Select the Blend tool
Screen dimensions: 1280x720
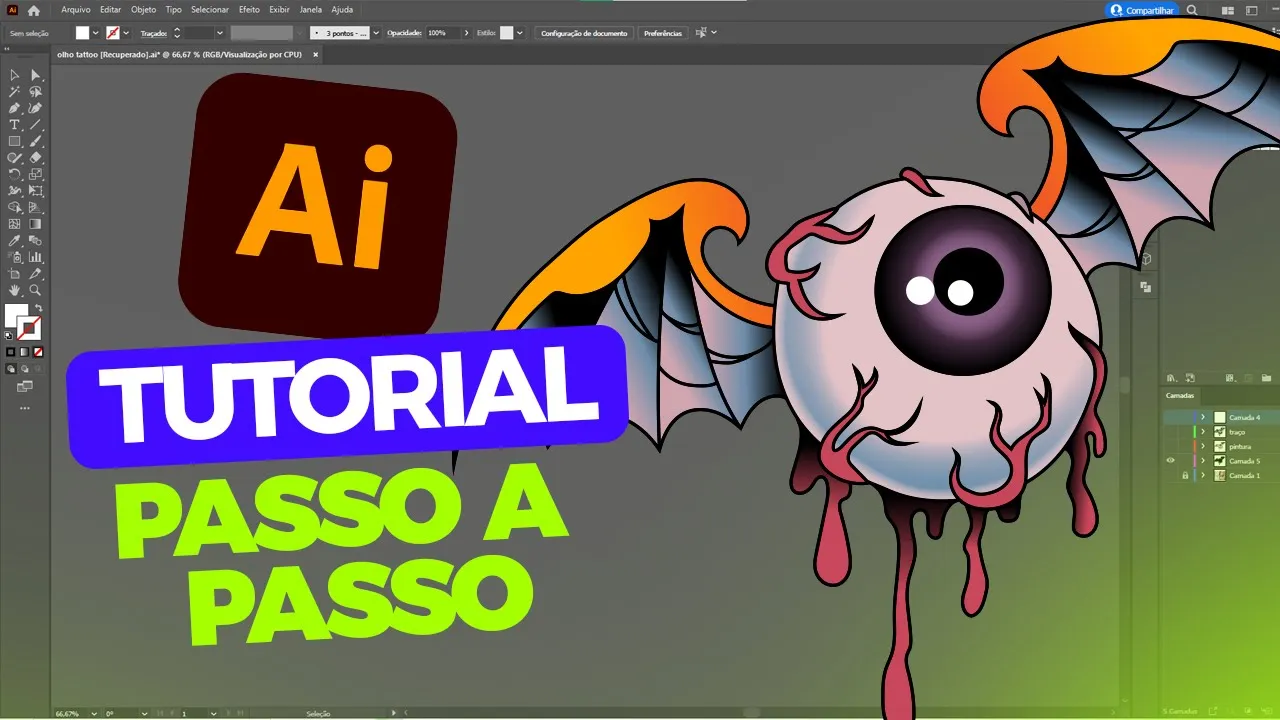(x=36, y=241)
